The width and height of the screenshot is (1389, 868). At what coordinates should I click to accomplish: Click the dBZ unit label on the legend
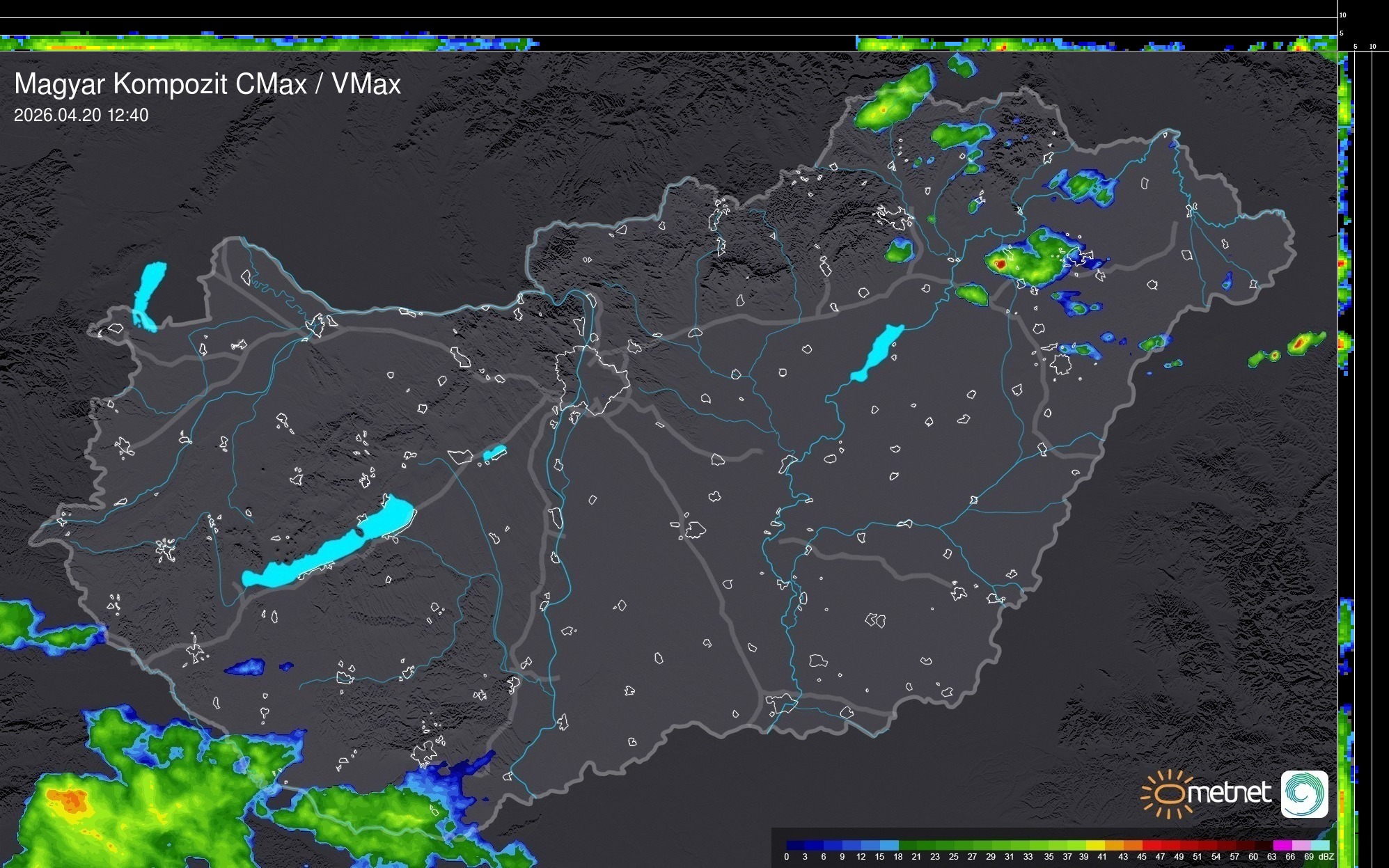1326,857
